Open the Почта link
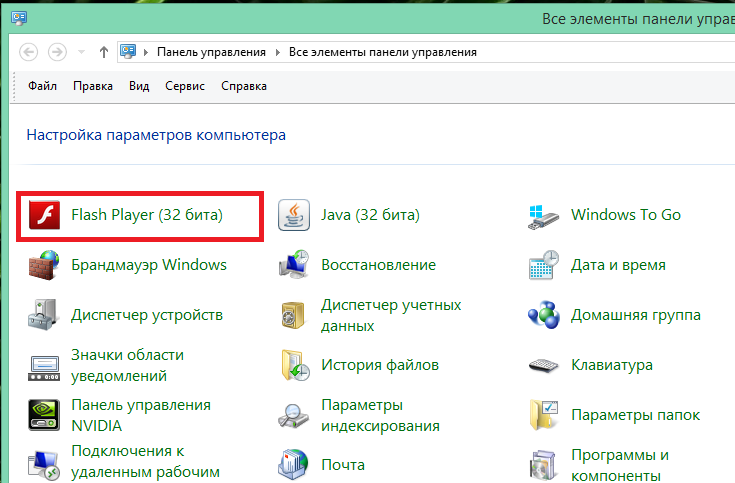 pyautogui.click(x=343, y=465)
